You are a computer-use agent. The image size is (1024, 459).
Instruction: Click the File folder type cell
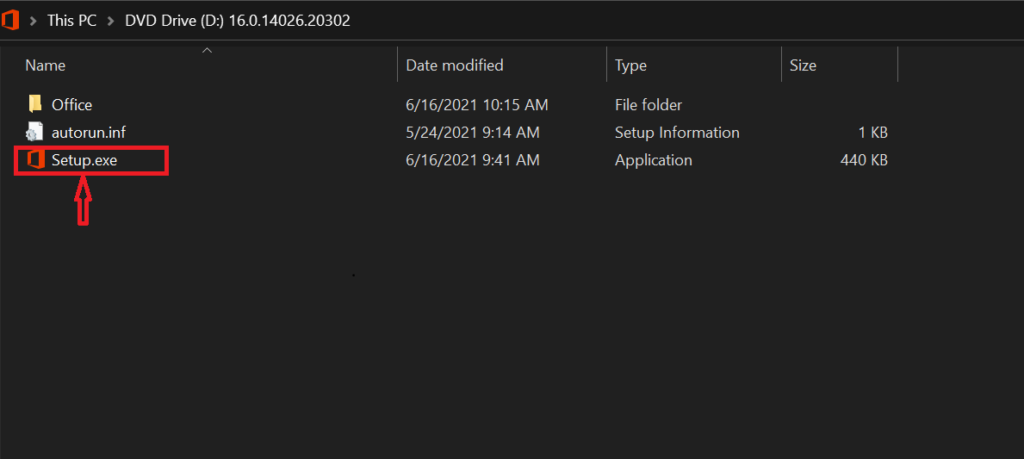click(648, 104)
